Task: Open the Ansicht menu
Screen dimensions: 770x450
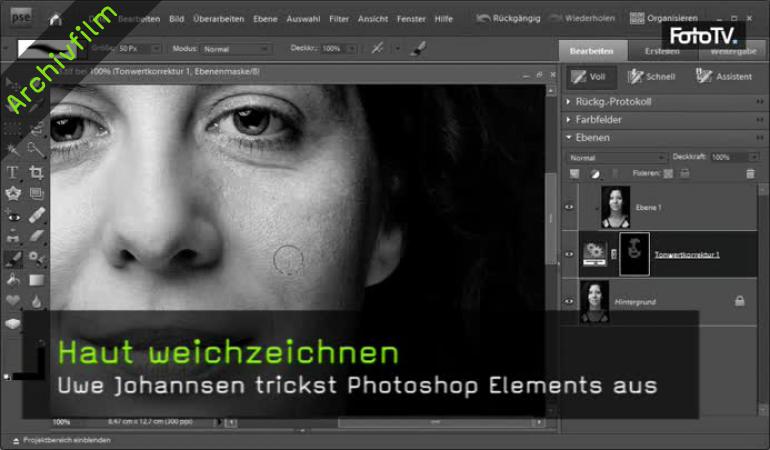Action: pyautogui.click(x=373, y=19)
